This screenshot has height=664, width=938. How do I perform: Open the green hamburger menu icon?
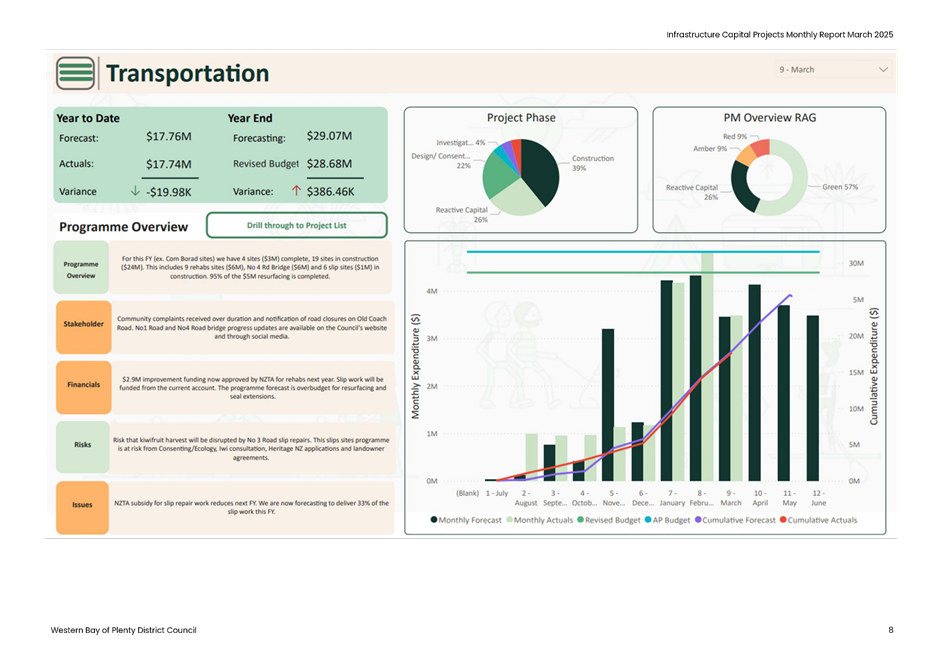pyautogui.click(x=76, y=74)
